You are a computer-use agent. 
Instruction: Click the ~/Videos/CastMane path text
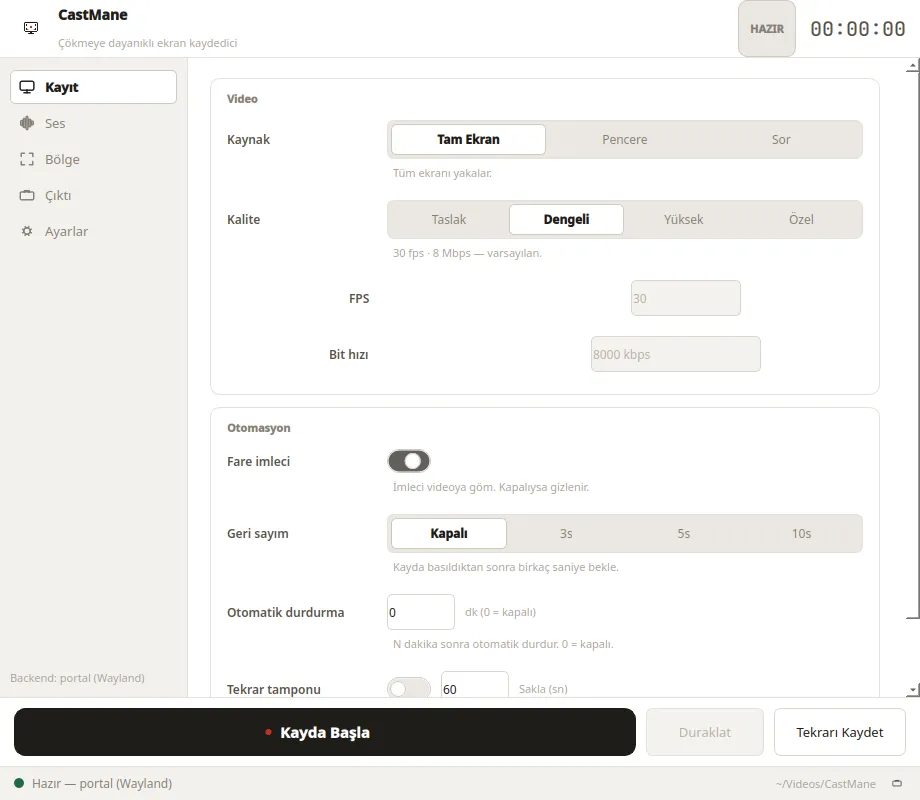[x=826, y=784]
